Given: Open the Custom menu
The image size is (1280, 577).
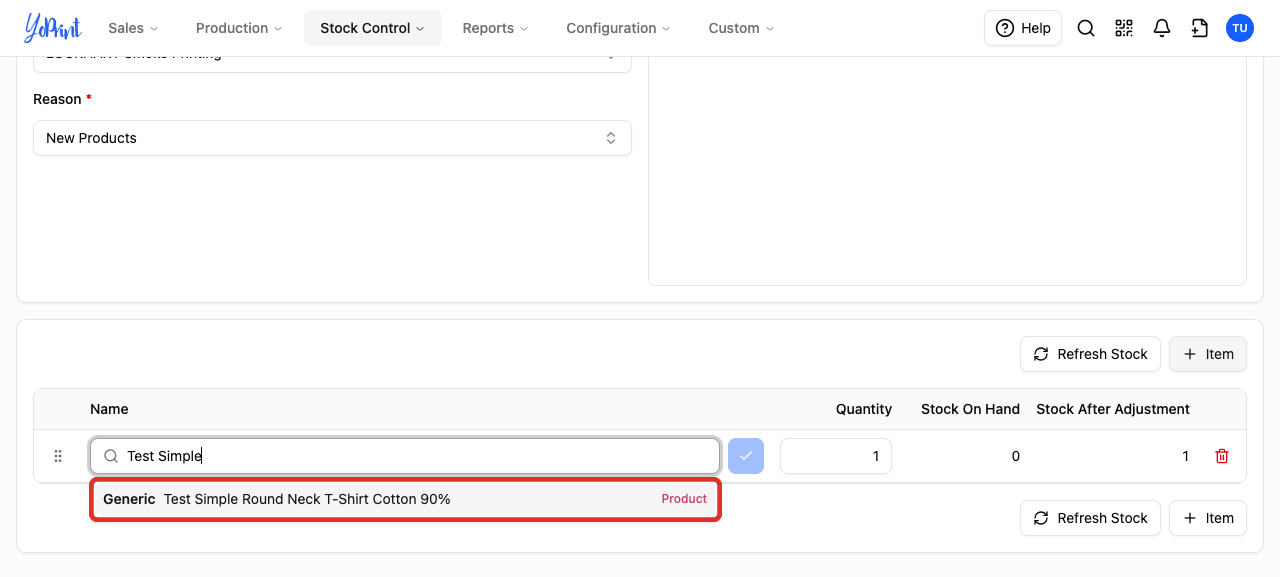Looking at the screenshot, I should click(742, 28).
